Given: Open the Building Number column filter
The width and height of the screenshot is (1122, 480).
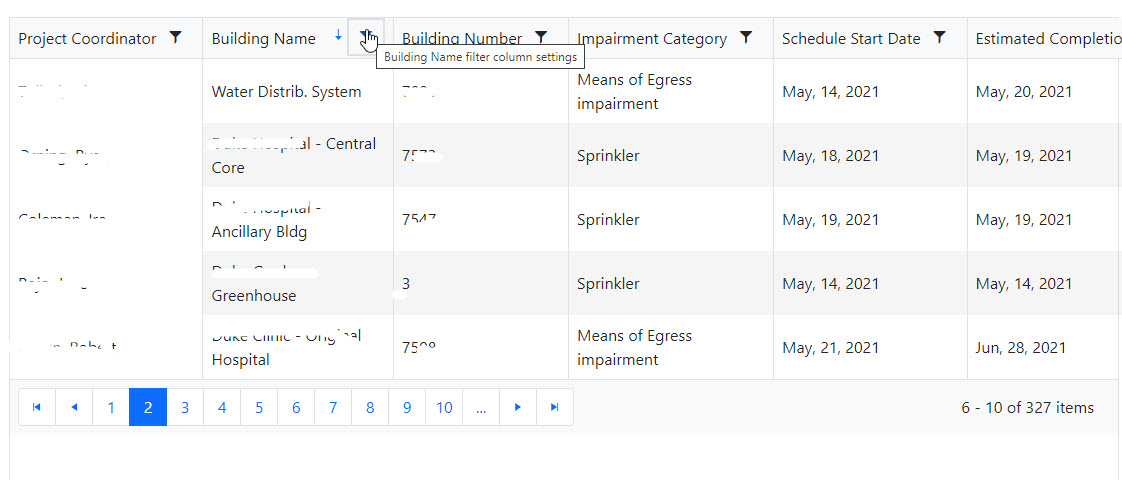Looking at the screenshot, I should tap(541, 38).
